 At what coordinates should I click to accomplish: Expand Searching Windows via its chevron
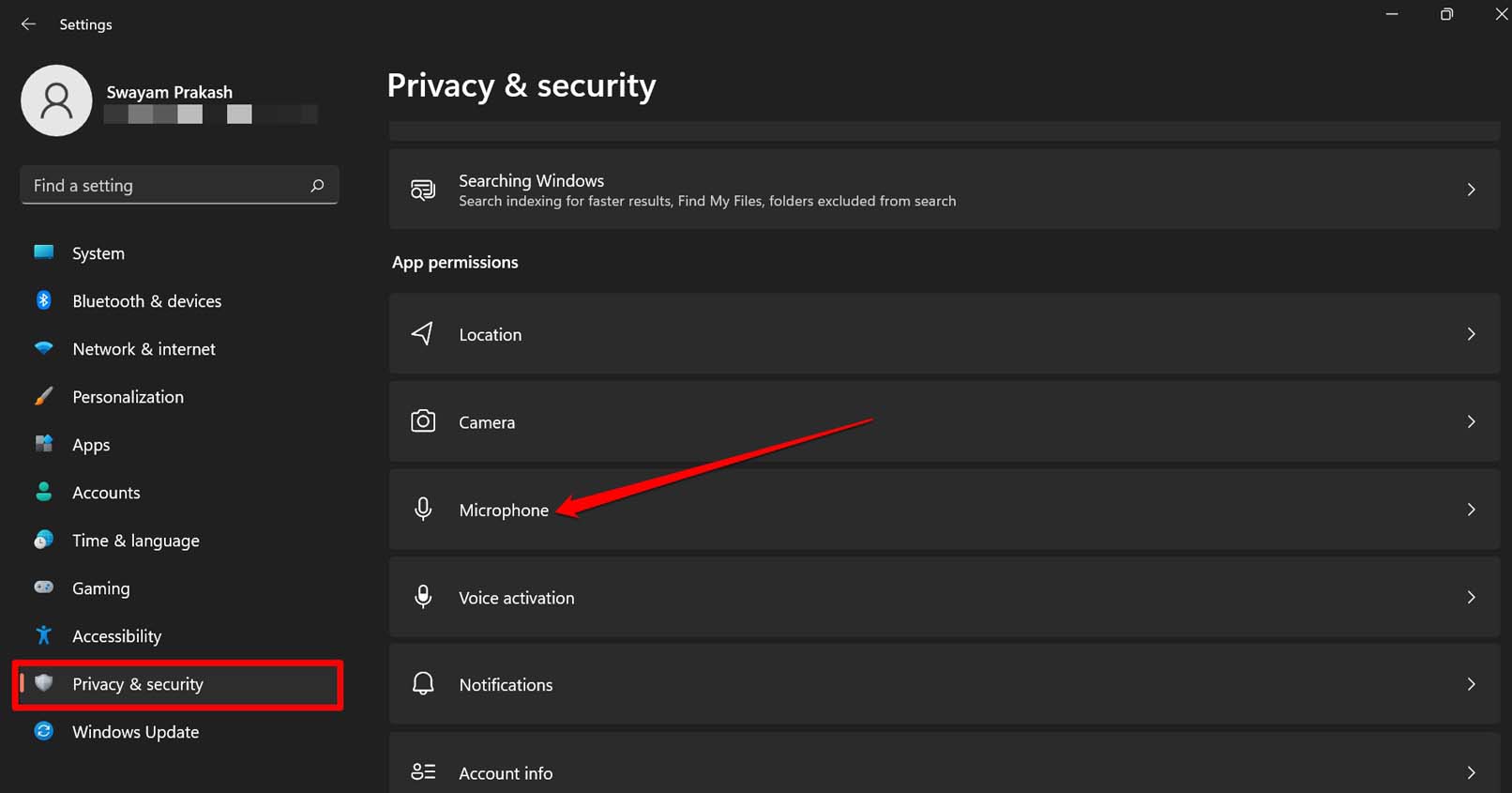(1471, 190)
